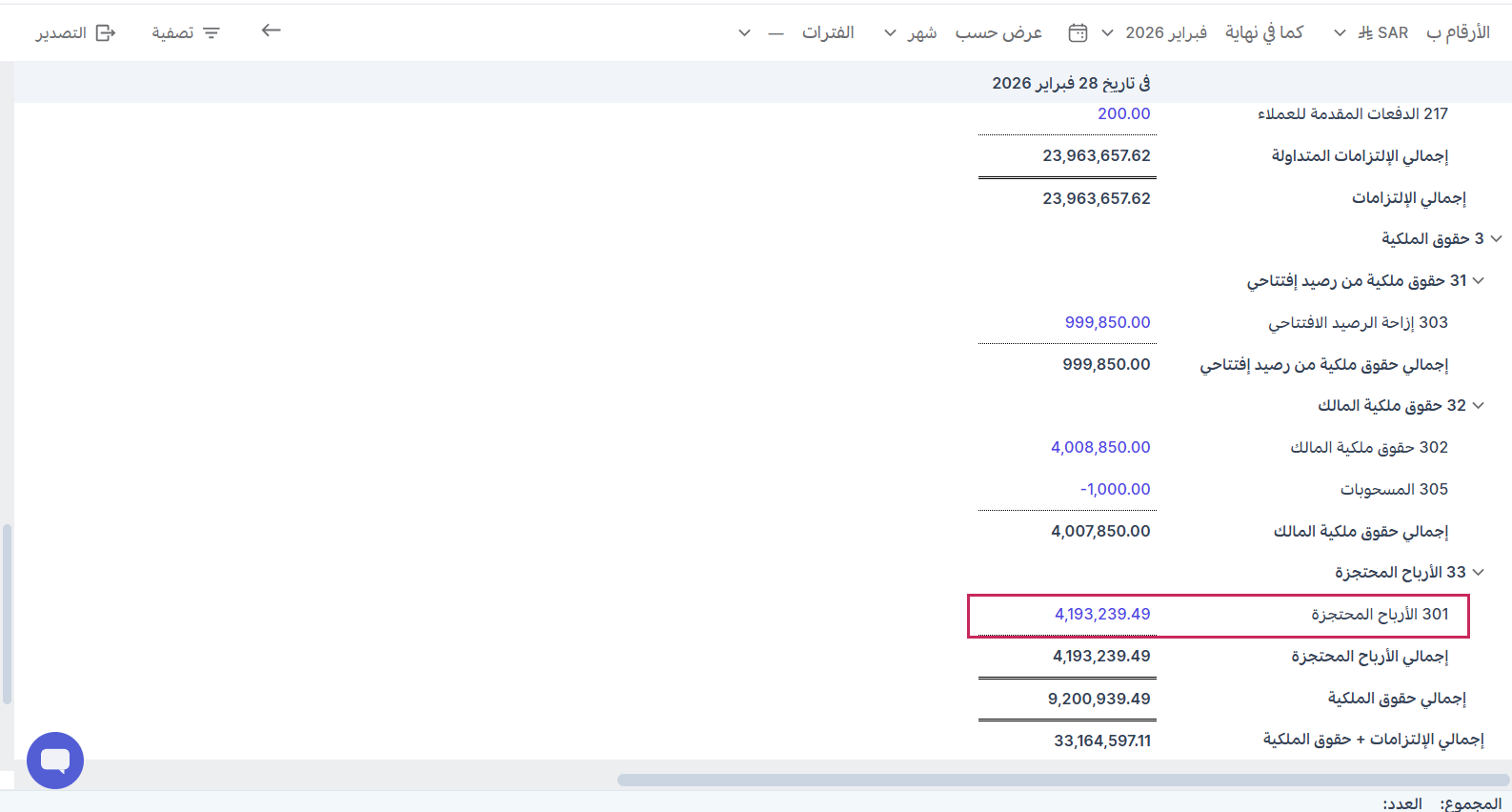Click the 200.00 customer advances amount

click(x=1123, y=114)
